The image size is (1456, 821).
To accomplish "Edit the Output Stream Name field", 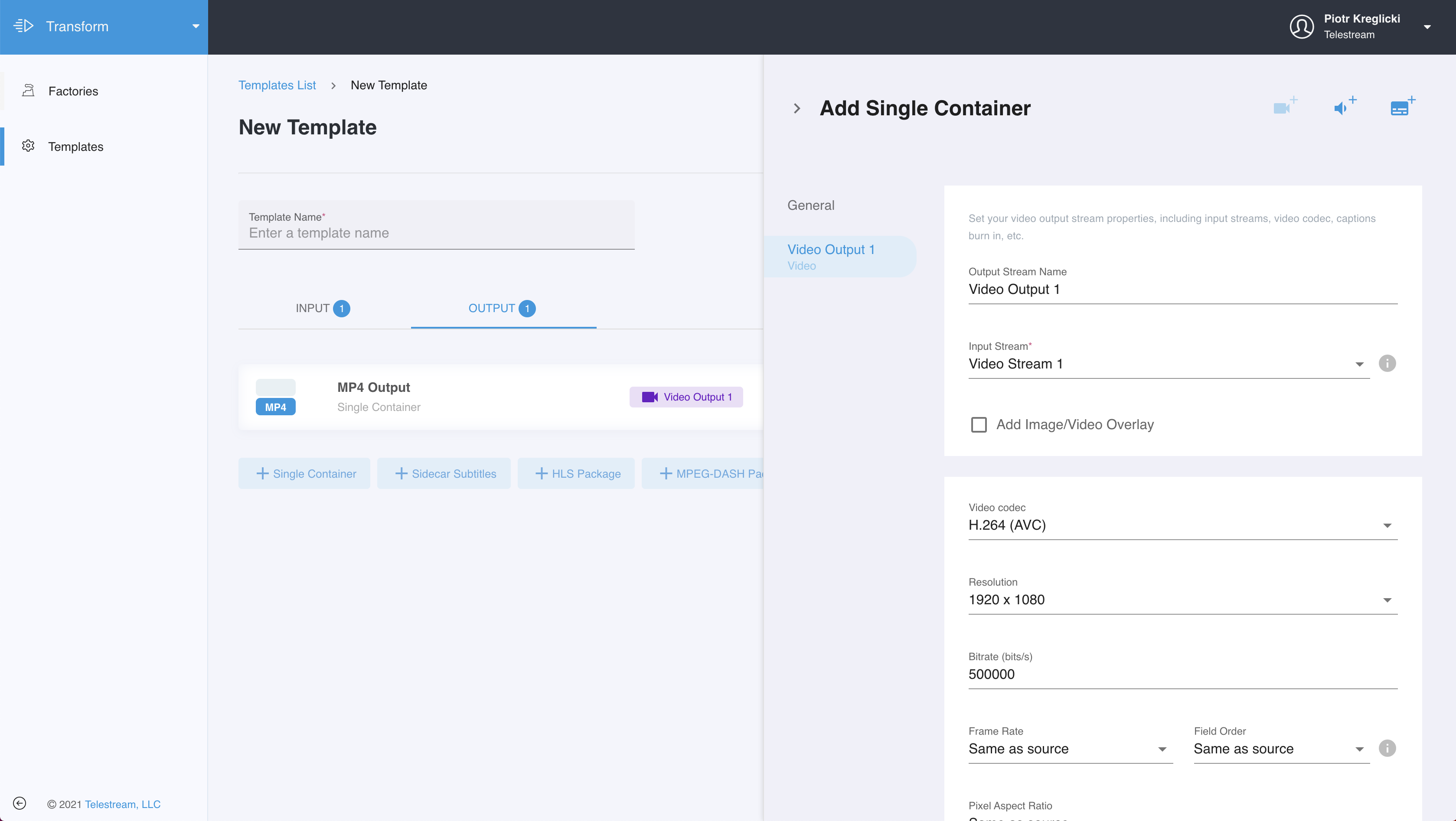I will point(1182,289).
